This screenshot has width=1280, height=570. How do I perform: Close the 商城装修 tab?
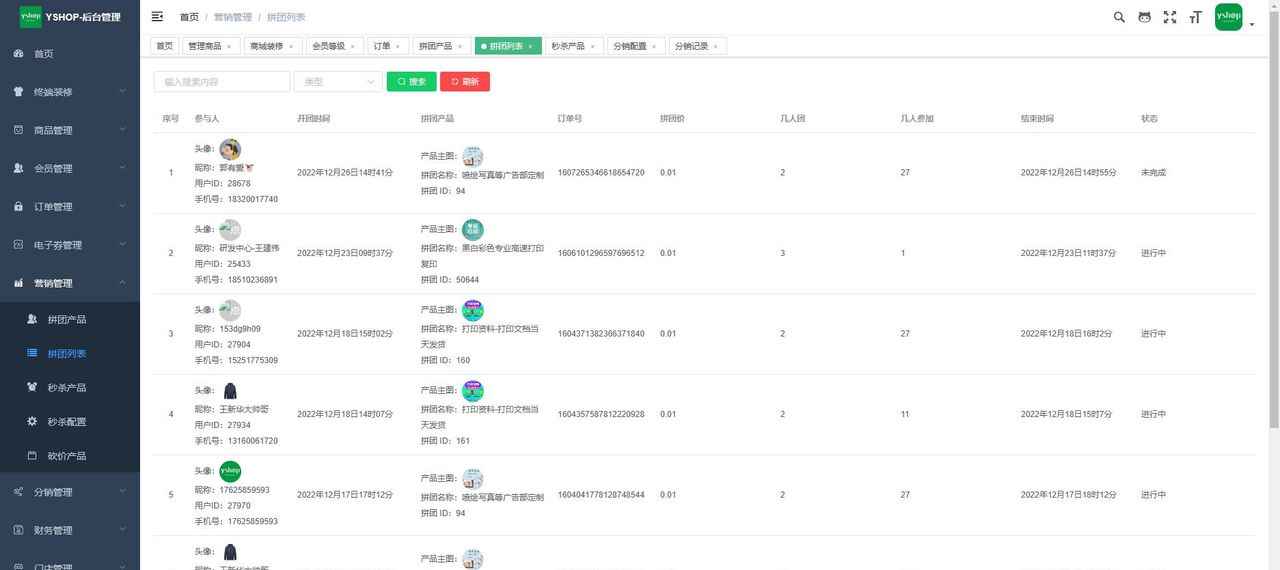pos(291,46)
